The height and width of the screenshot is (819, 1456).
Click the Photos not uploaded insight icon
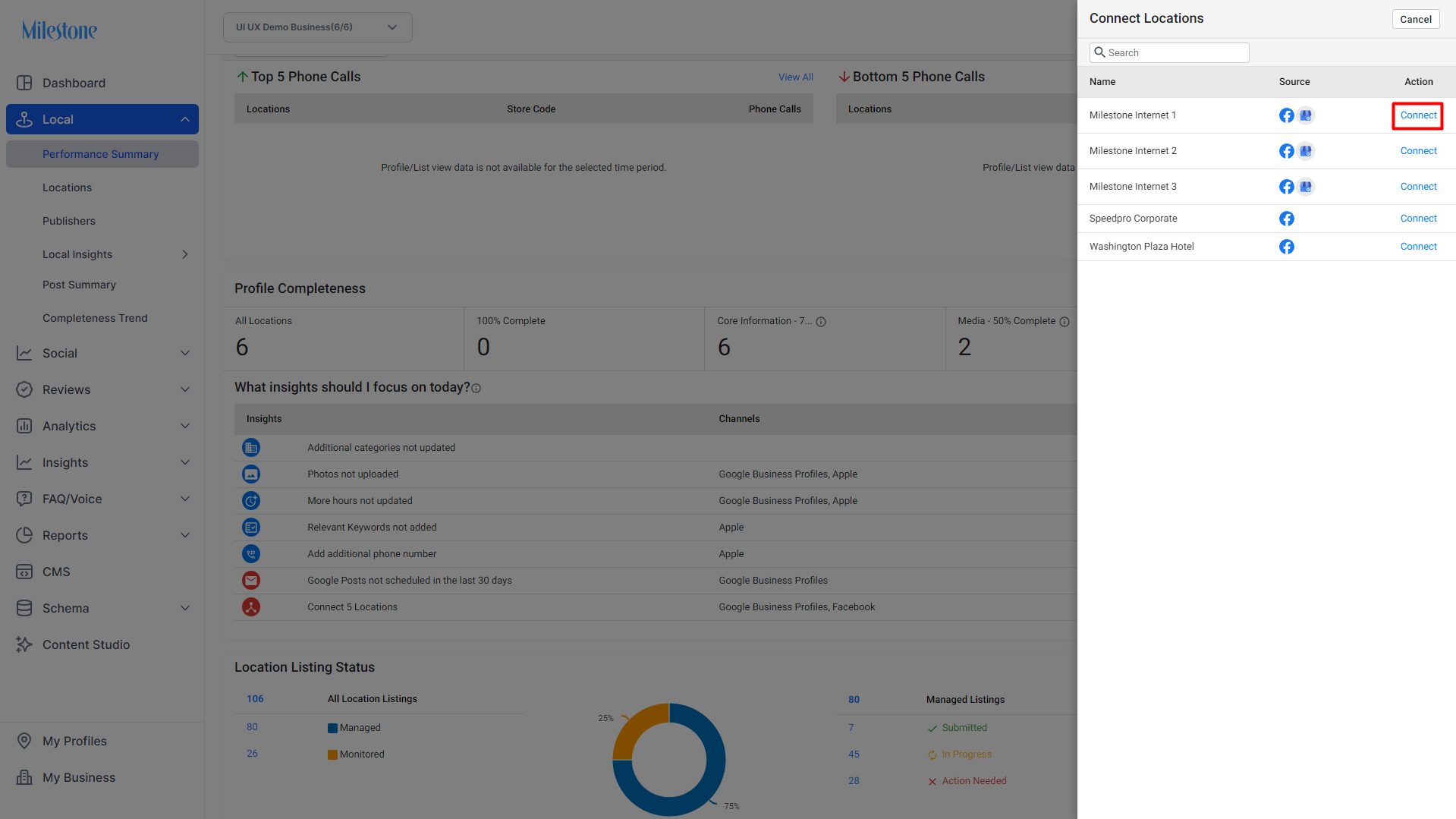click(x=251, y=474)
